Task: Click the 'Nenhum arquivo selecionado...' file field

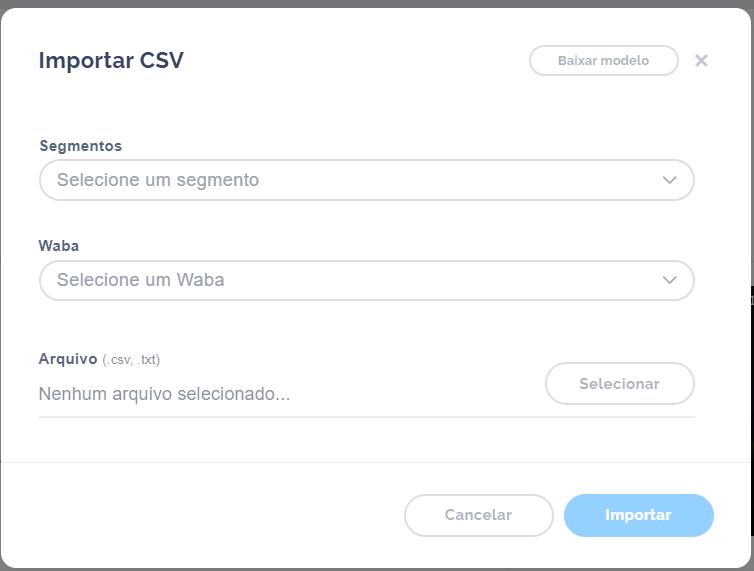Action: [165, 394]
